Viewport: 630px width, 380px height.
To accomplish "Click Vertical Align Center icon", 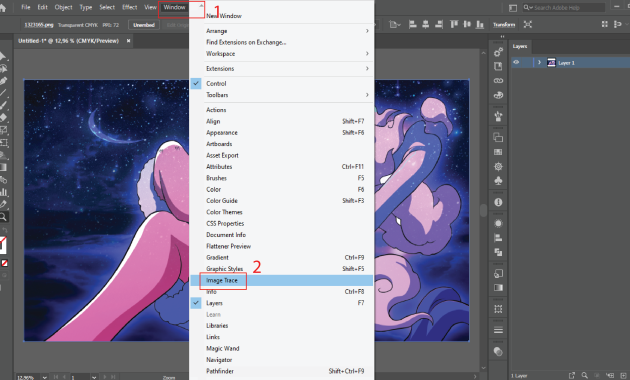I will click(467, 25).
